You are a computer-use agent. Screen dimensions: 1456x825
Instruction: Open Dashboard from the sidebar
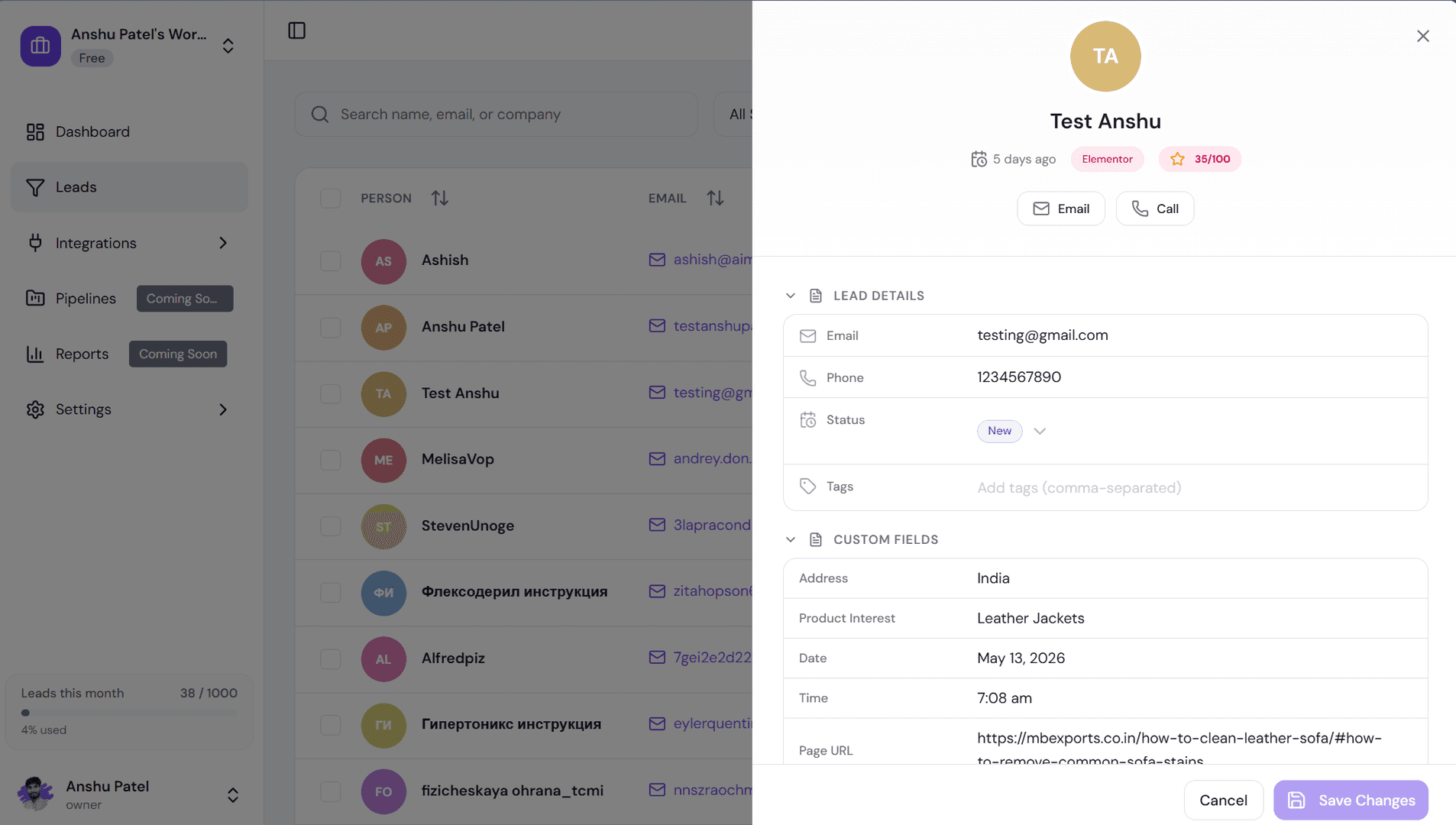coord(129,132)
